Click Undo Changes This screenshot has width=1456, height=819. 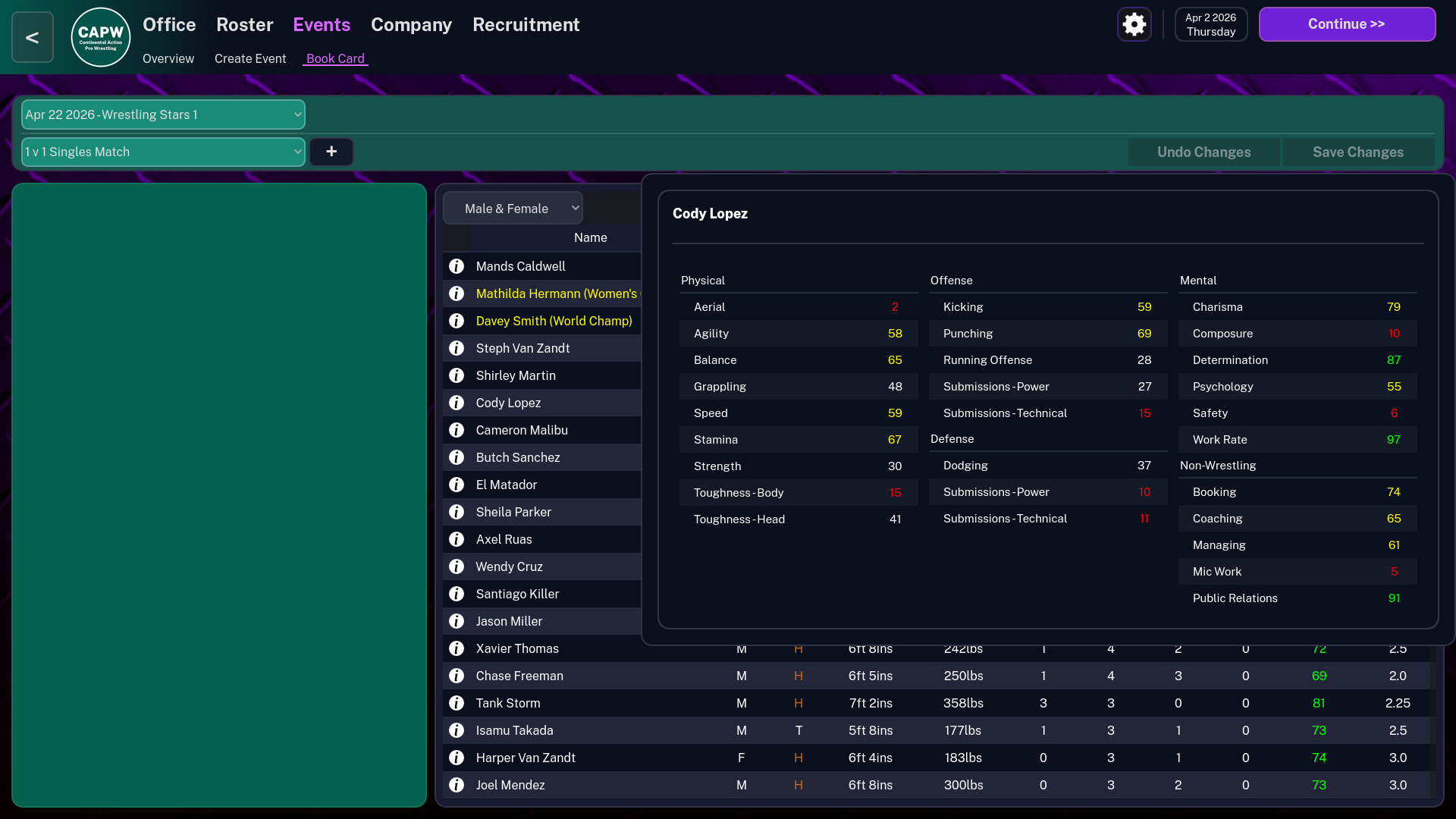click(x=1203, y=152)
